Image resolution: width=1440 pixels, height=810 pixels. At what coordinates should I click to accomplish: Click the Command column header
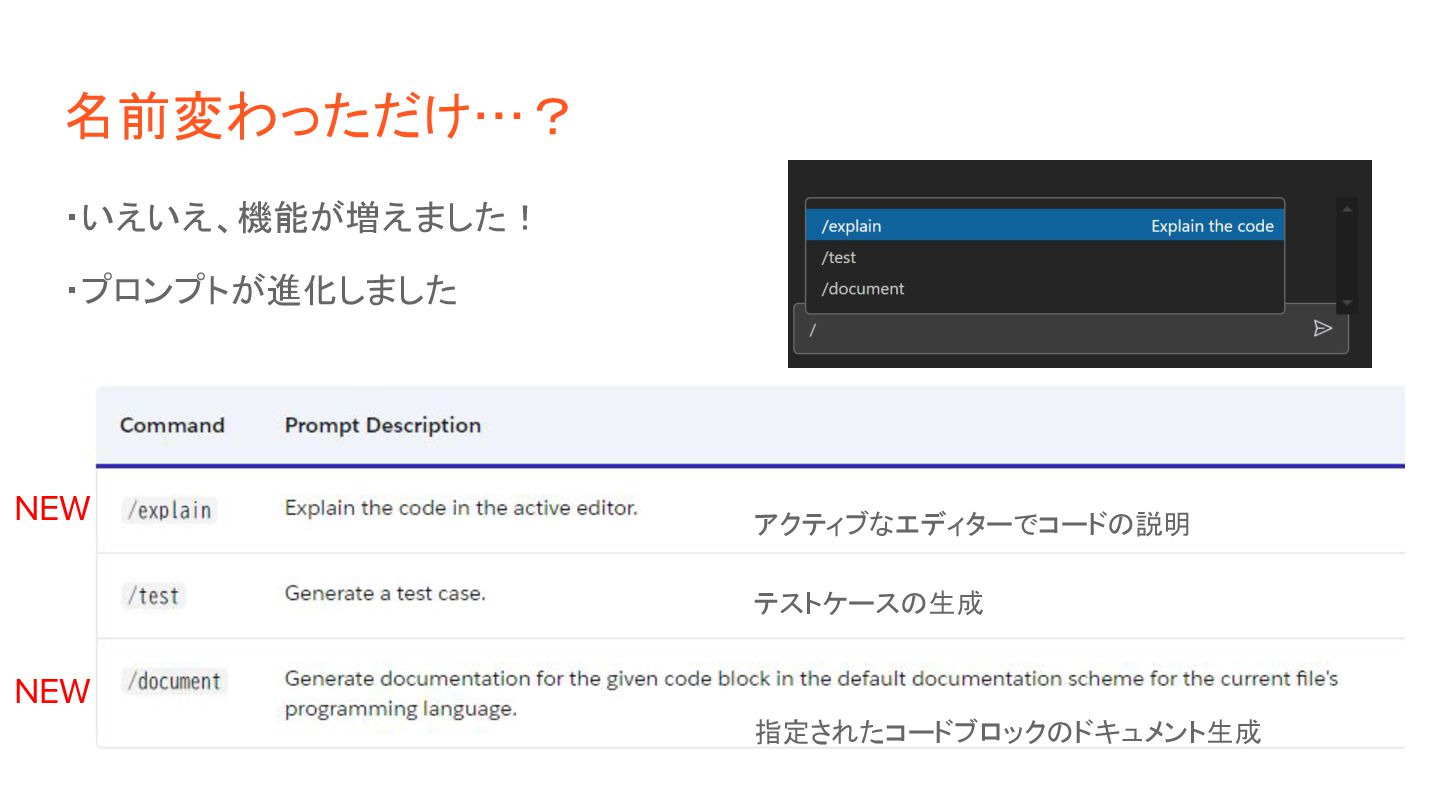[172, 425]
